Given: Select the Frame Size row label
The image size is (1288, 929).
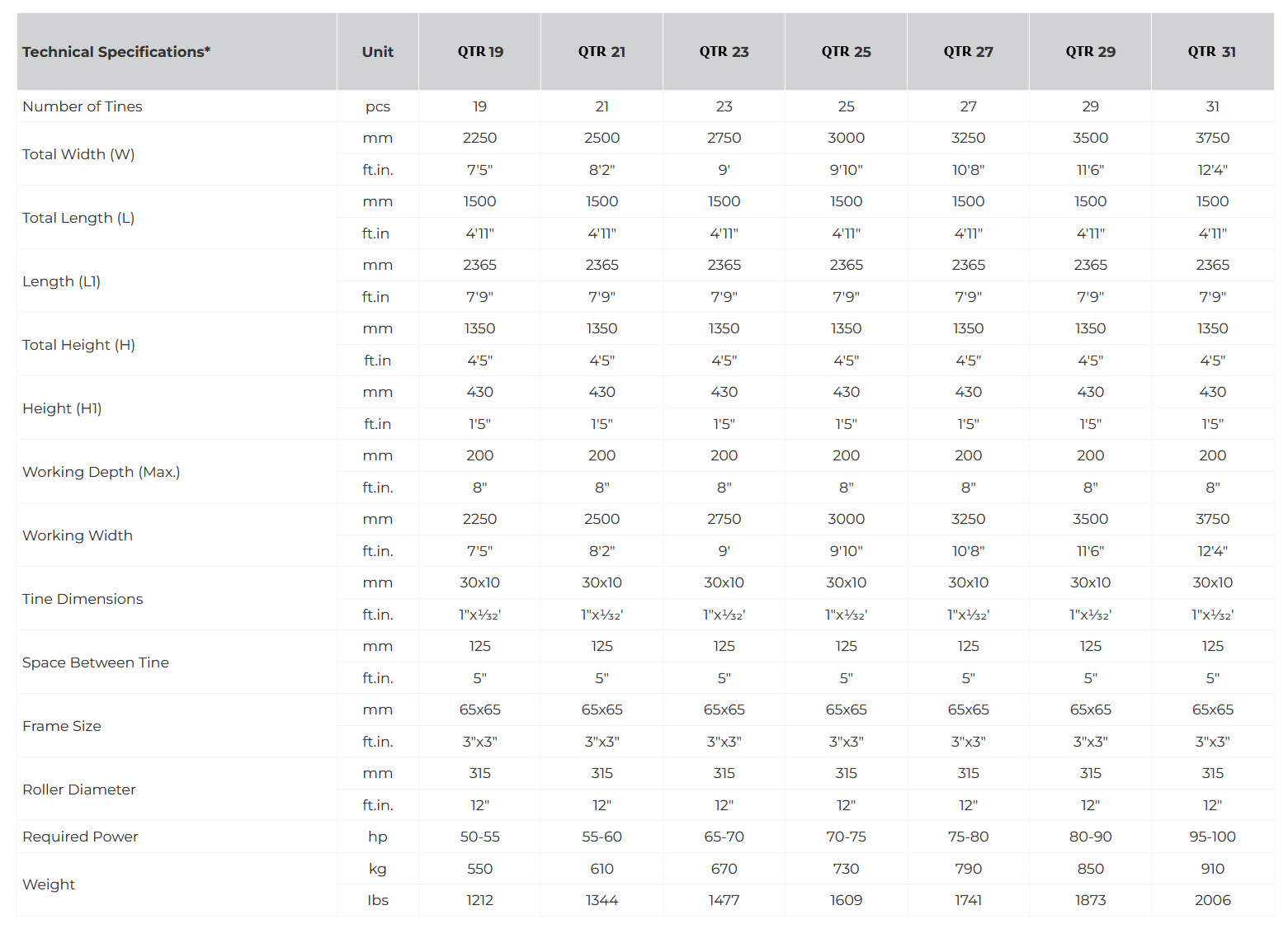Looking at the screenshot, I should coord(62,726).
